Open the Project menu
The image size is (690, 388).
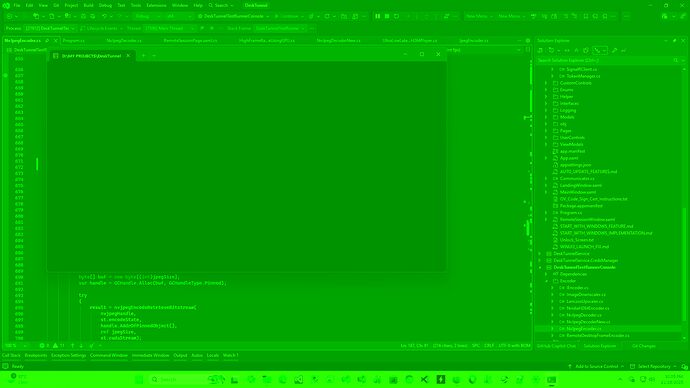pyautogui.click(x=71, y=5)
